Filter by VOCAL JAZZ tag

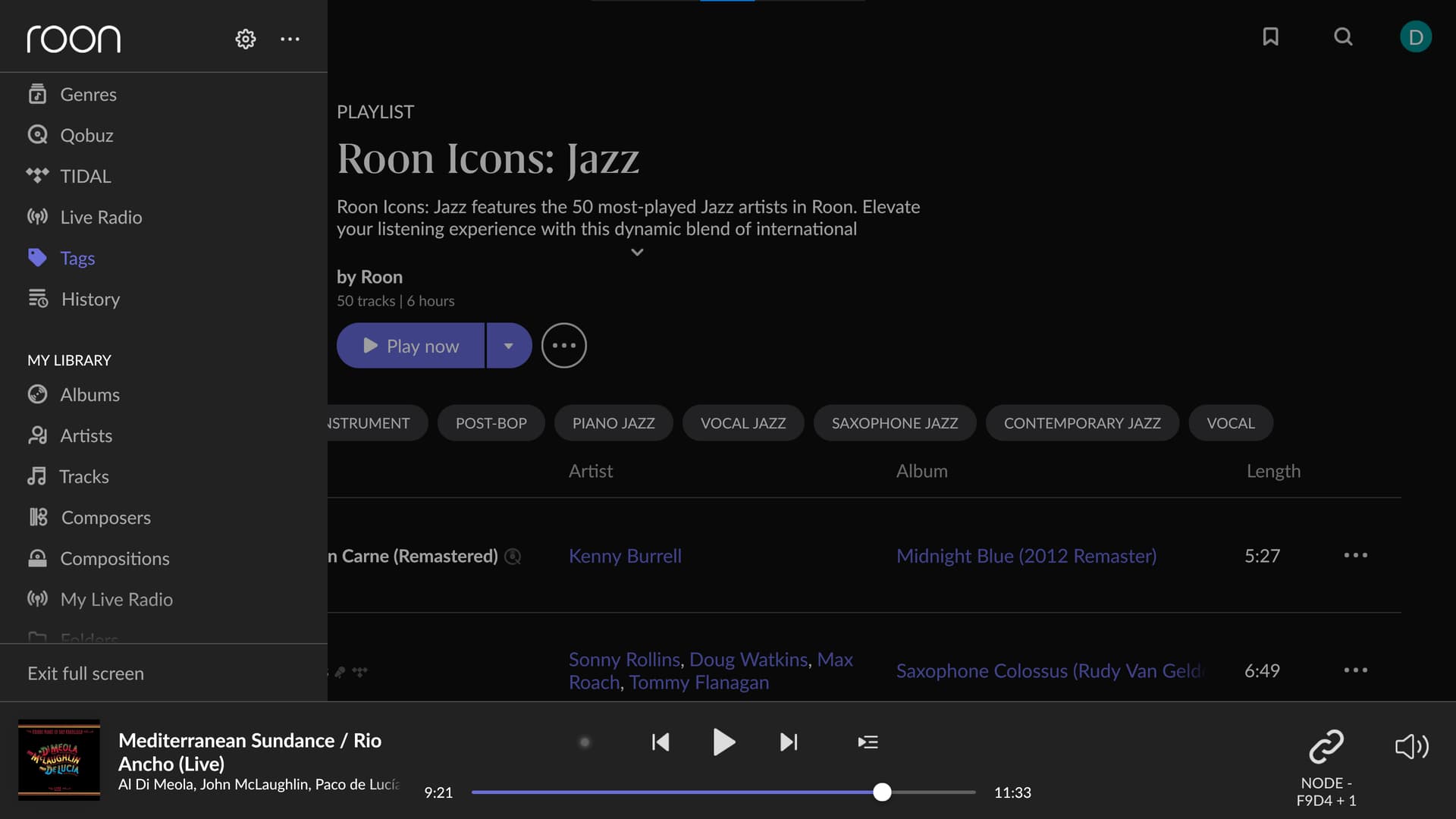(x=743, y=423)
